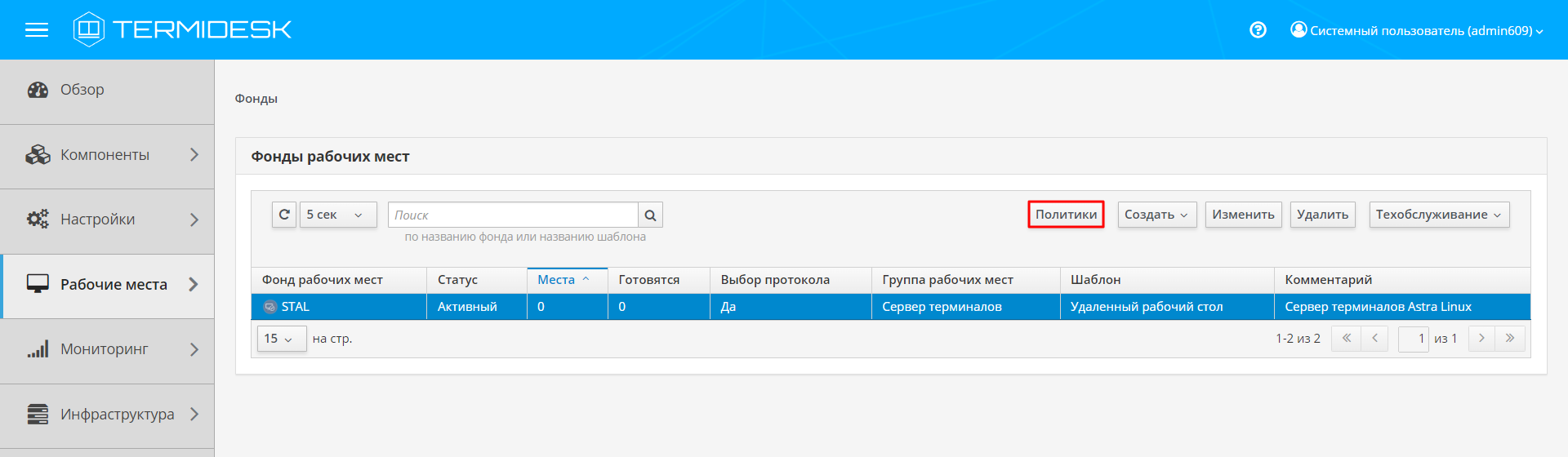
Task: Open the help question mark icon
Action: click(1258, 30)
